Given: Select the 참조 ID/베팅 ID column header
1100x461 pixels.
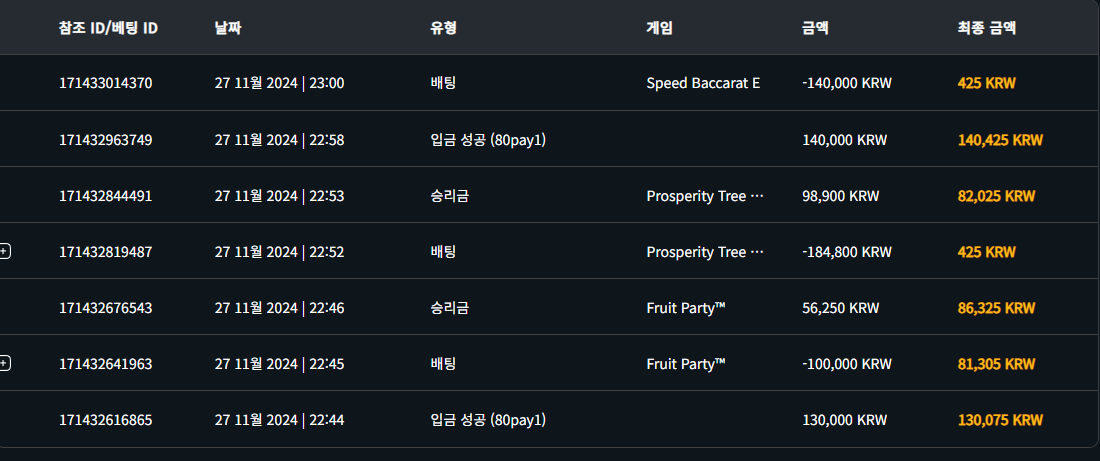Looking at the screenshot, I should coord(108,28).
